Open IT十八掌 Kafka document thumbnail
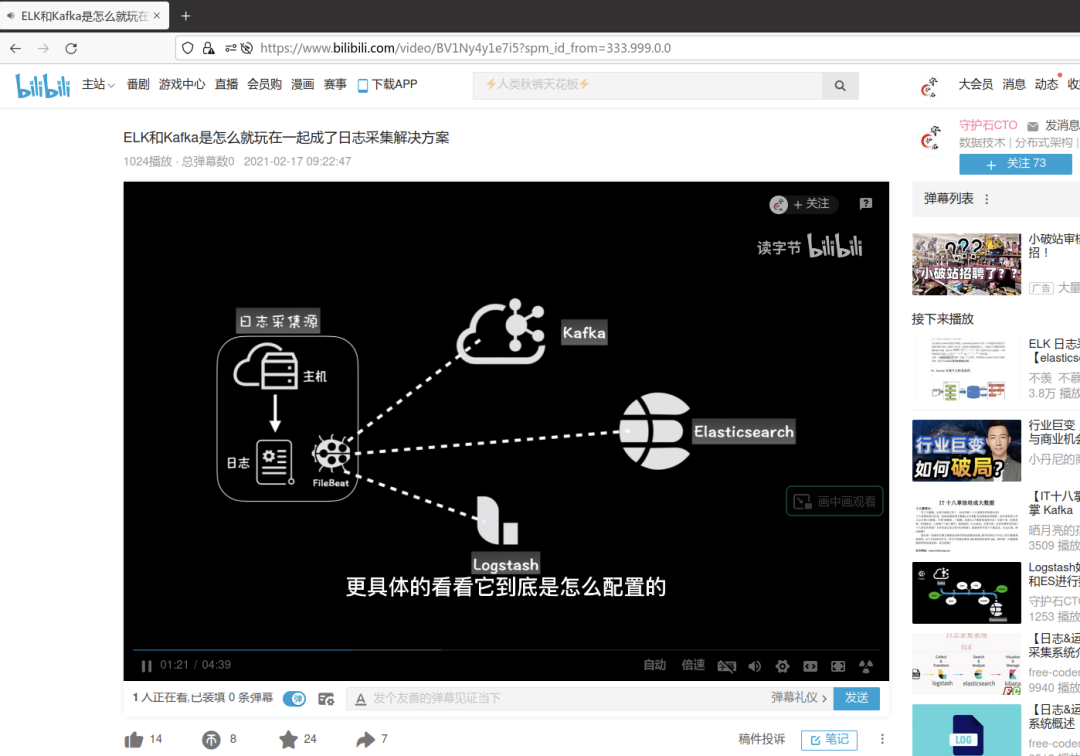The height and width of the screenshot is (756, 1080). [x=966, y=522]
